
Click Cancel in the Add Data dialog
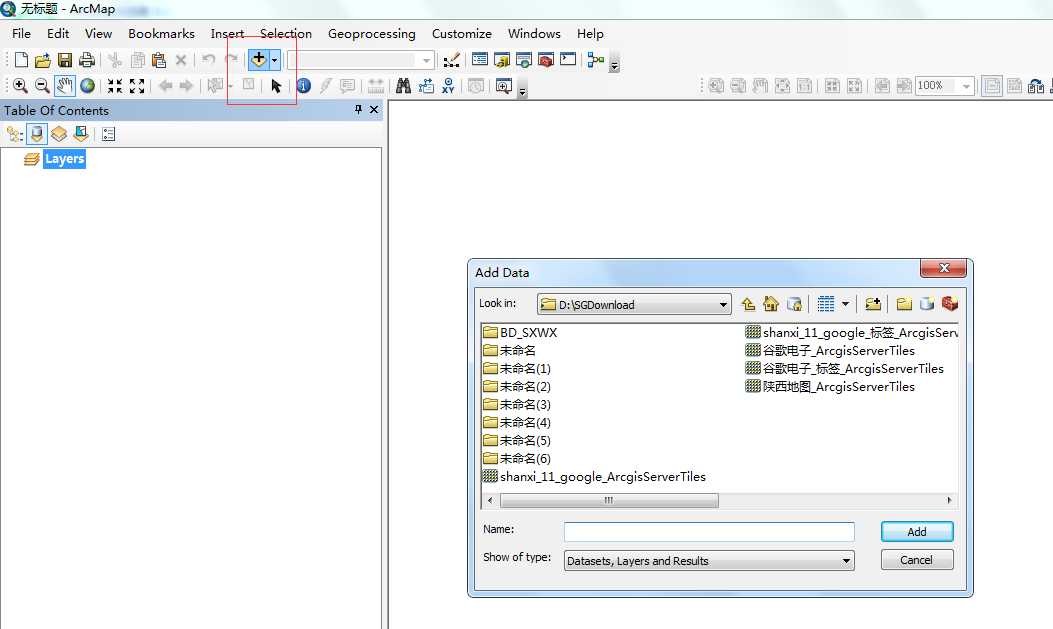tap(917, 560)
